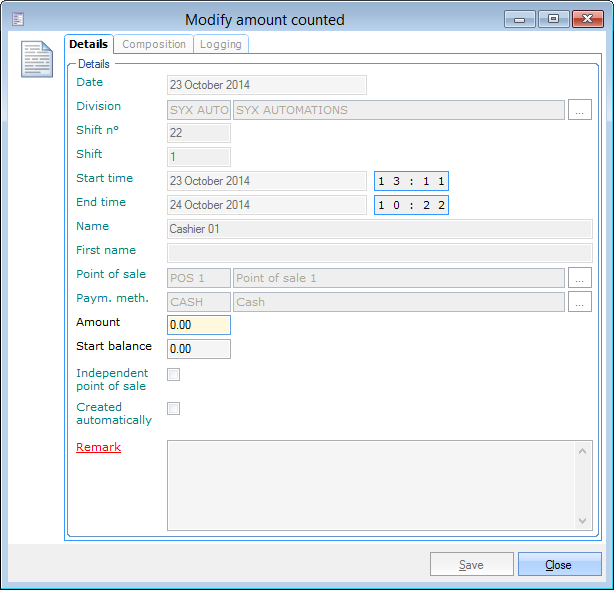
Task: Open the Division lookup browse button
Action: pyautogui.click(x=580, y=110)
